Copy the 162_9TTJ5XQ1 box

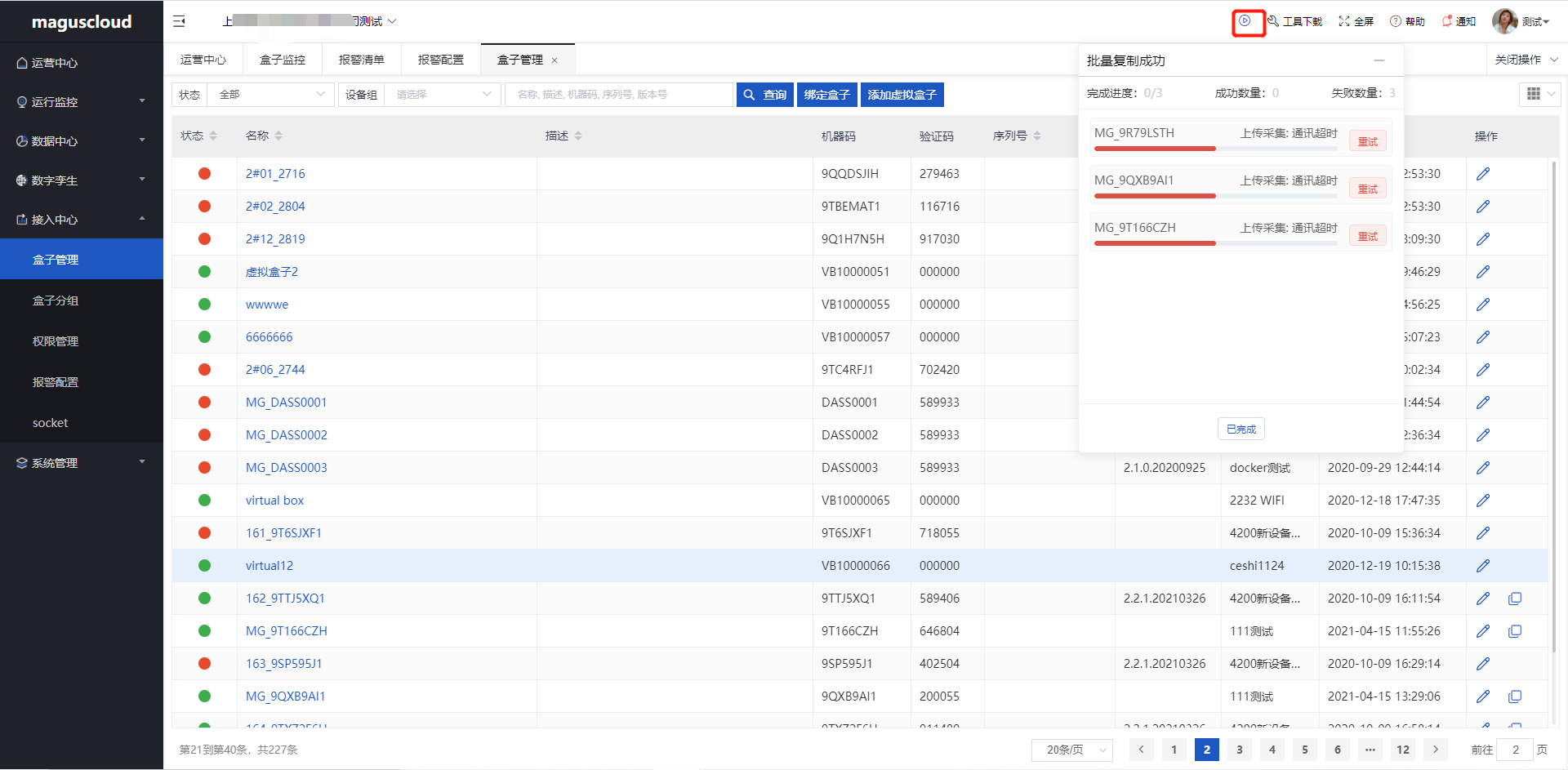pyautogui.click(x=1515, y=599)
